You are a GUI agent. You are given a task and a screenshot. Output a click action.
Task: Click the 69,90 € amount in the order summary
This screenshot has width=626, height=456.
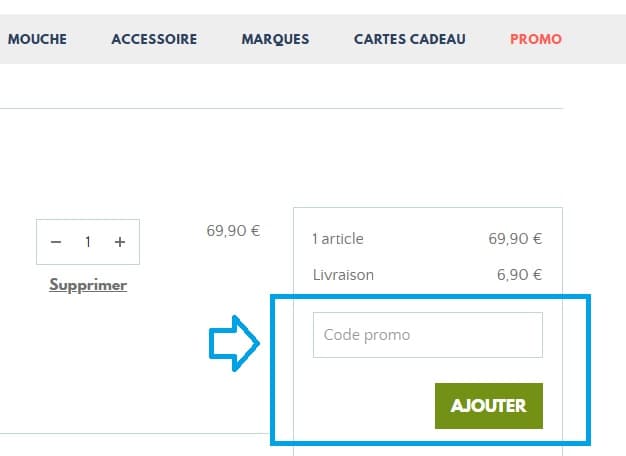[515, 239]
